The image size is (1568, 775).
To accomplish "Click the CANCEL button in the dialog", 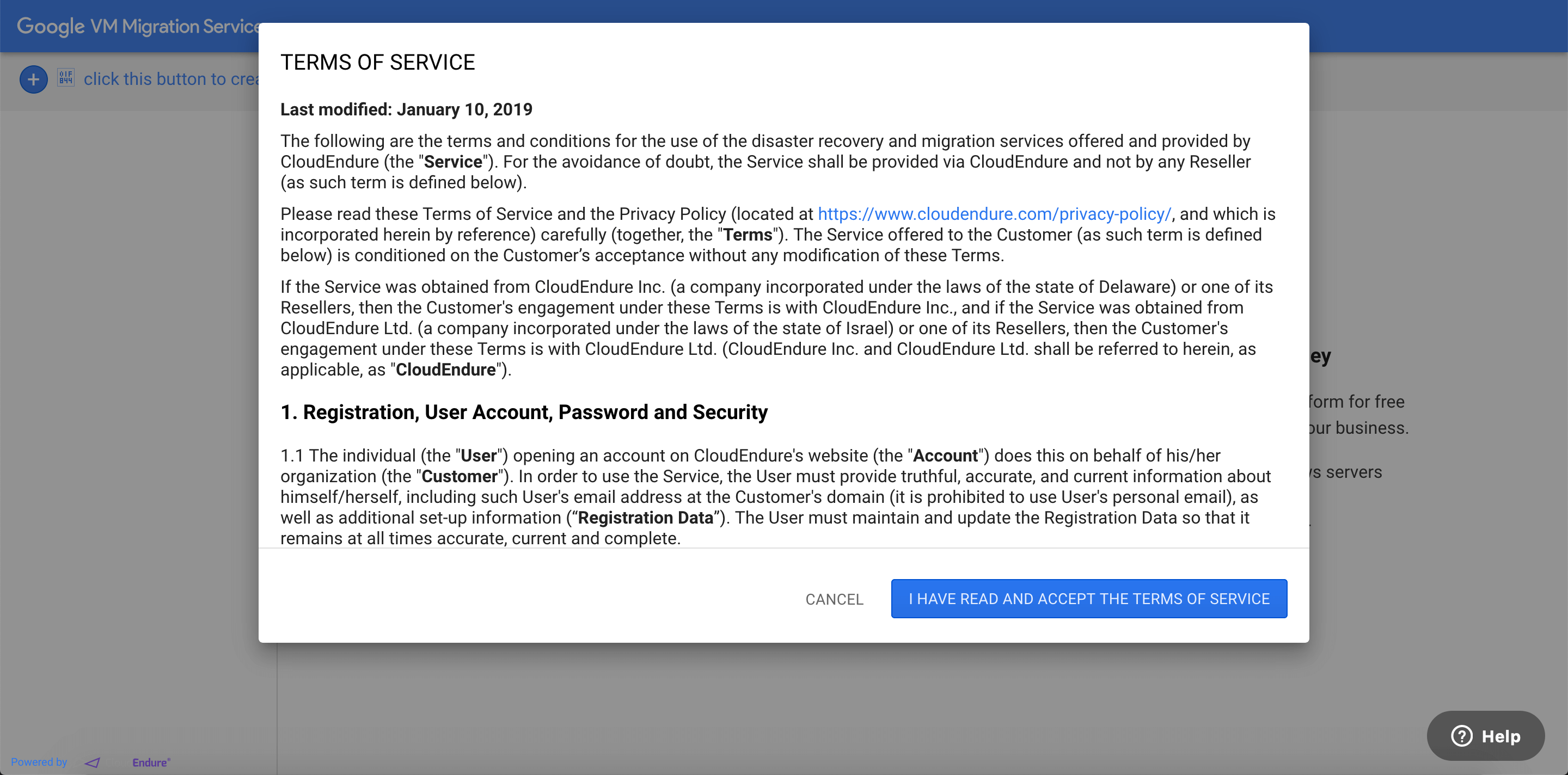I will (x=834, y=599).
